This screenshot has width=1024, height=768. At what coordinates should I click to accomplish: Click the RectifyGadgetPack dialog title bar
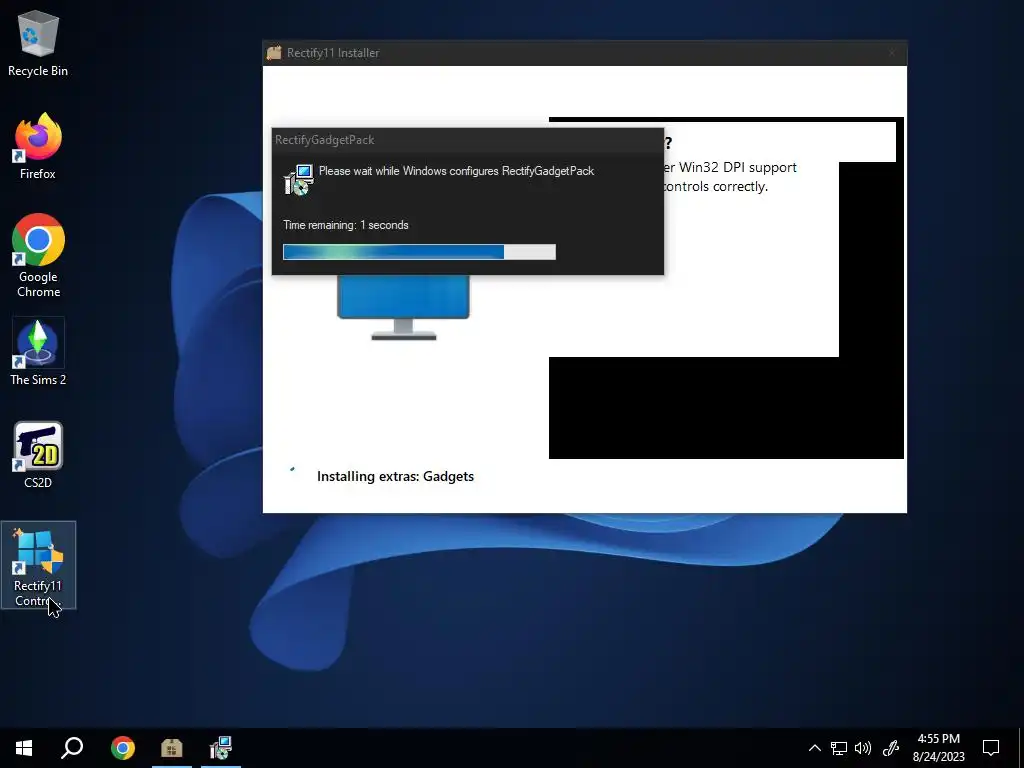468,140
